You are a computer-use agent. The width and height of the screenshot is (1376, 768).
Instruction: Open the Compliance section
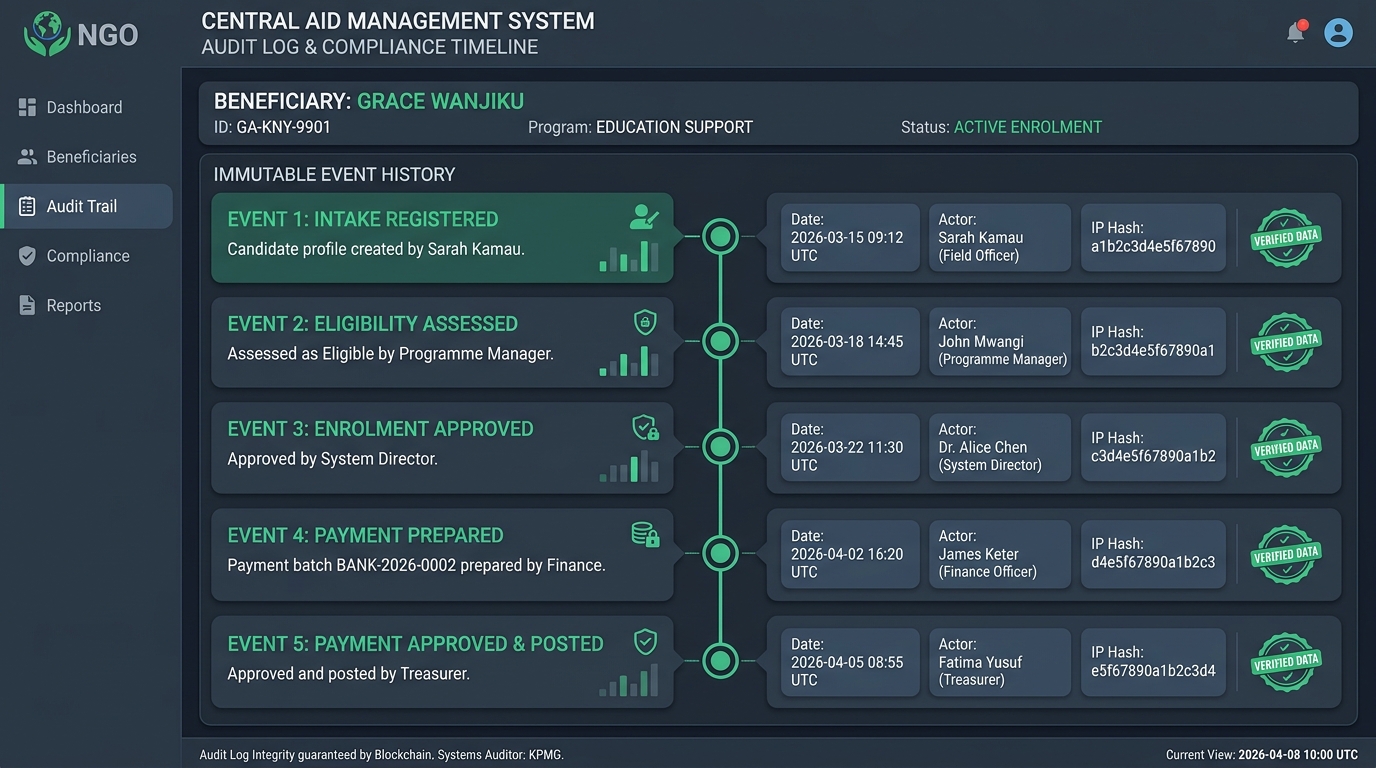[x=87, y=256]
